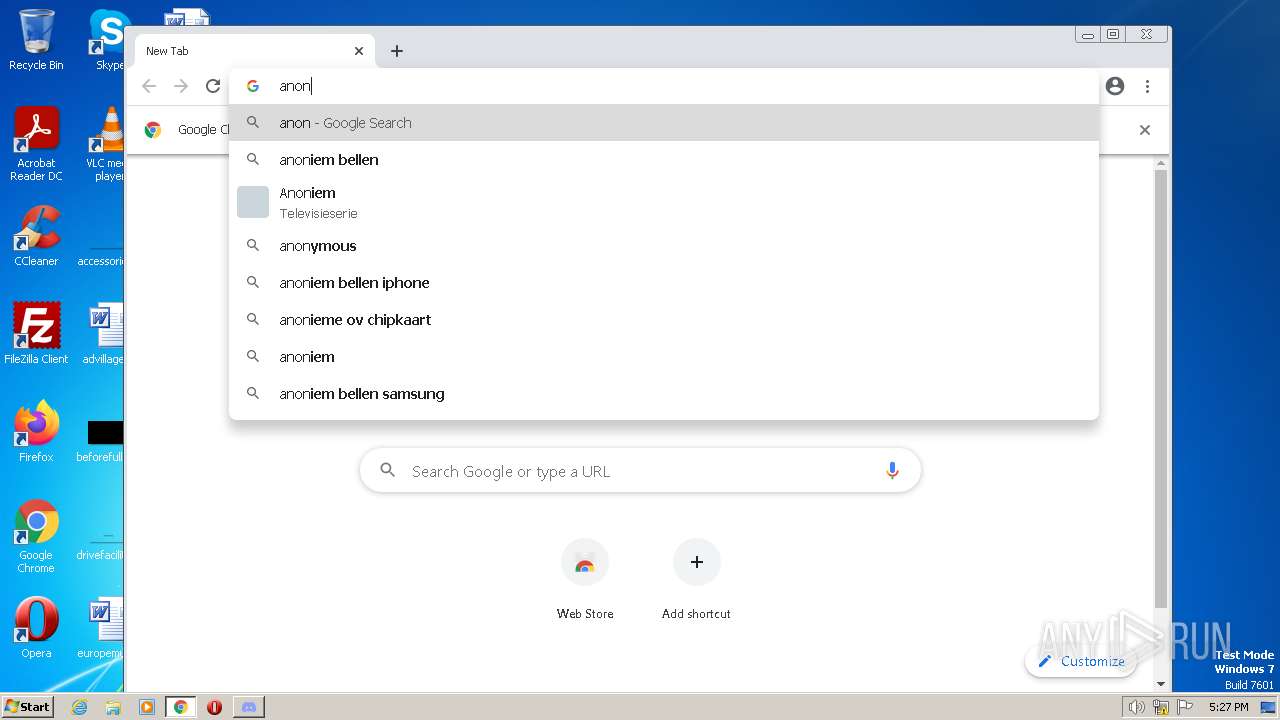Click the Chrome forward arrow button

[x=181, y=86]
